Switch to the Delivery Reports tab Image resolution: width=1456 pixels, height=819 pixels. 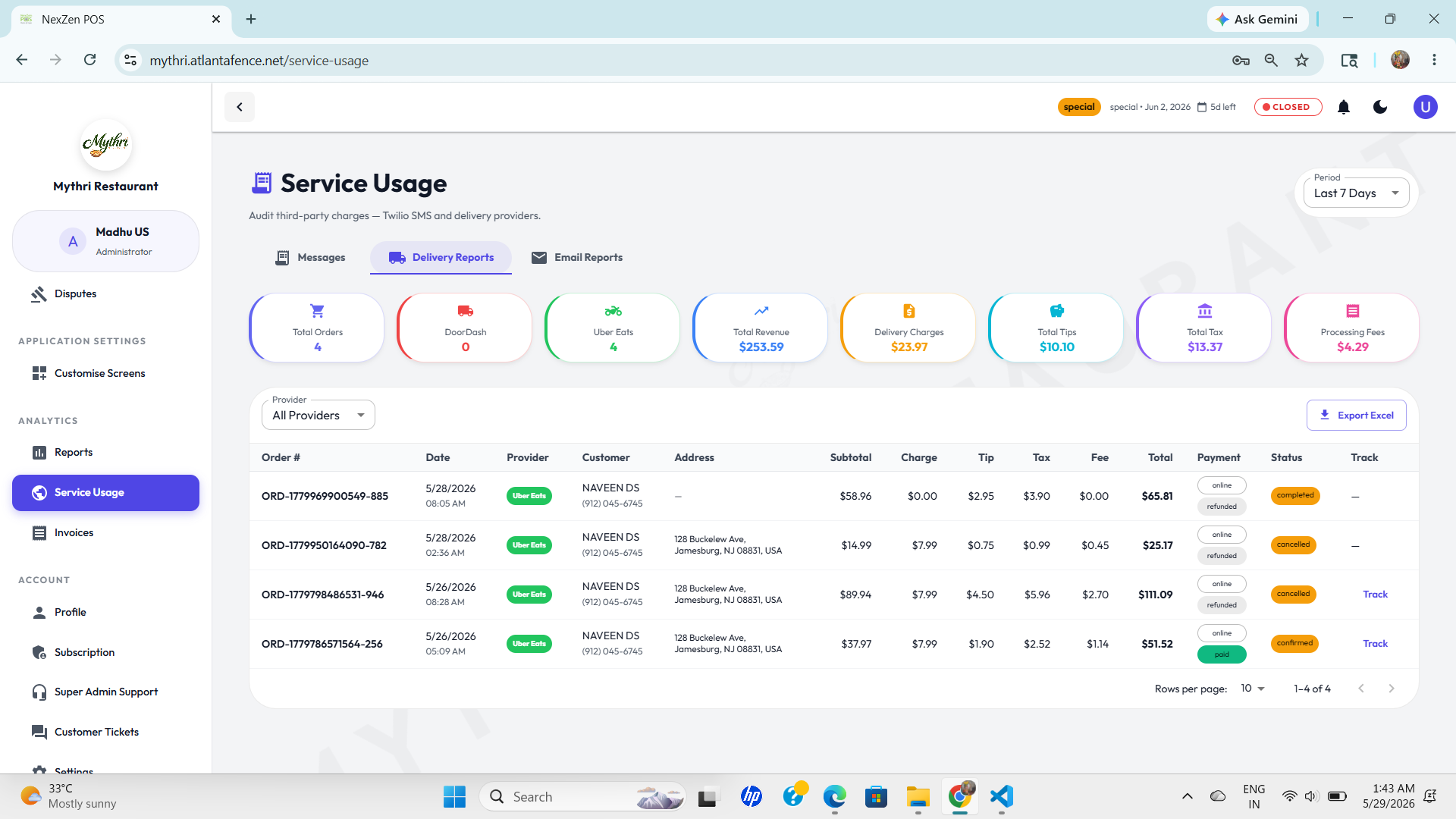point(441,257)
